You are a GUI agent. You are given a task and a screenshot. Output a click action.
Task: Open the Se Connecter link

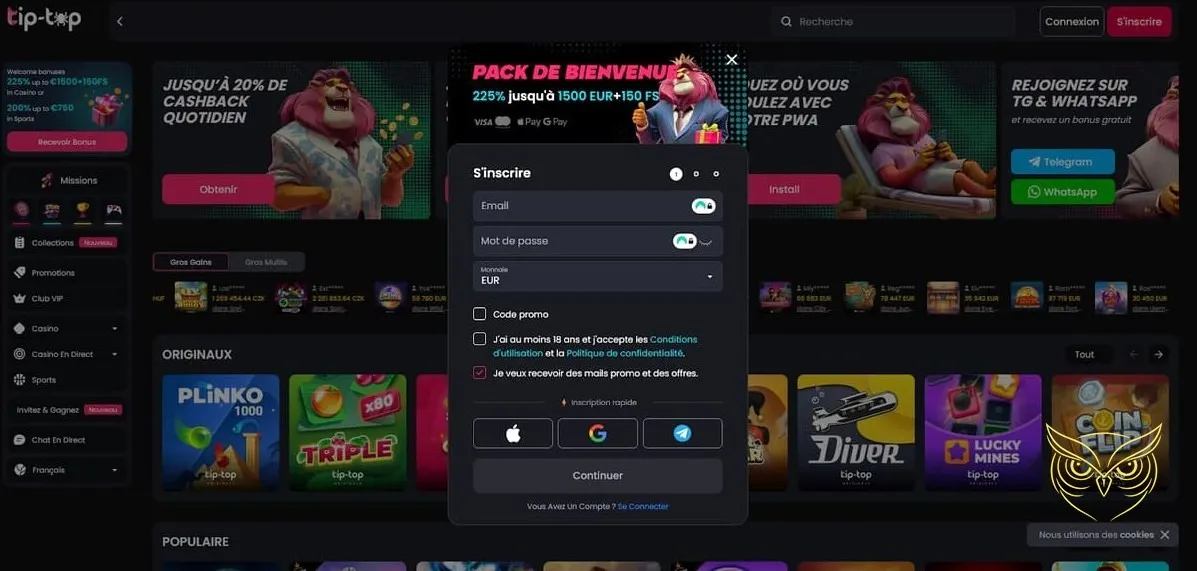643,506
